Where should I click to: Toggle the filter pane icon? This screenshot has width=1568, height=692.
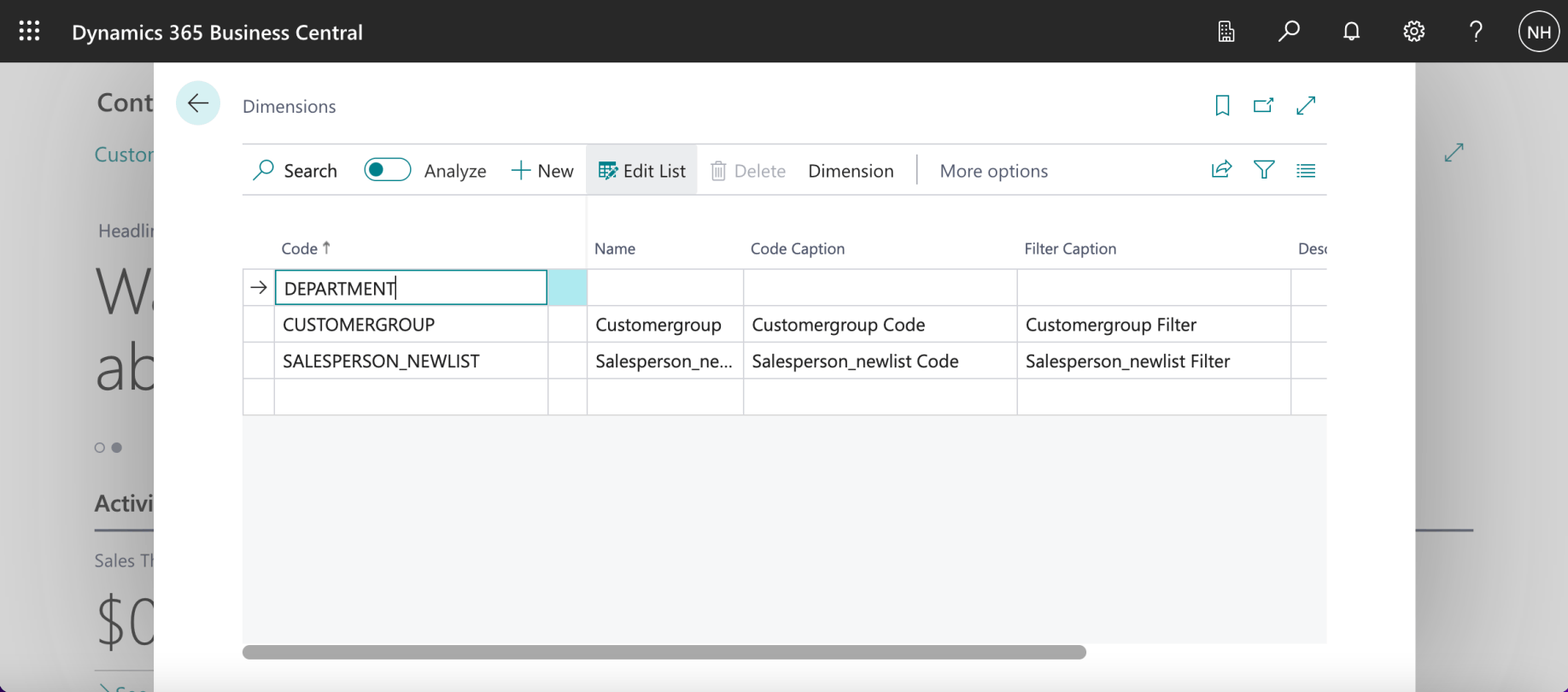(x=1264, y=170)
